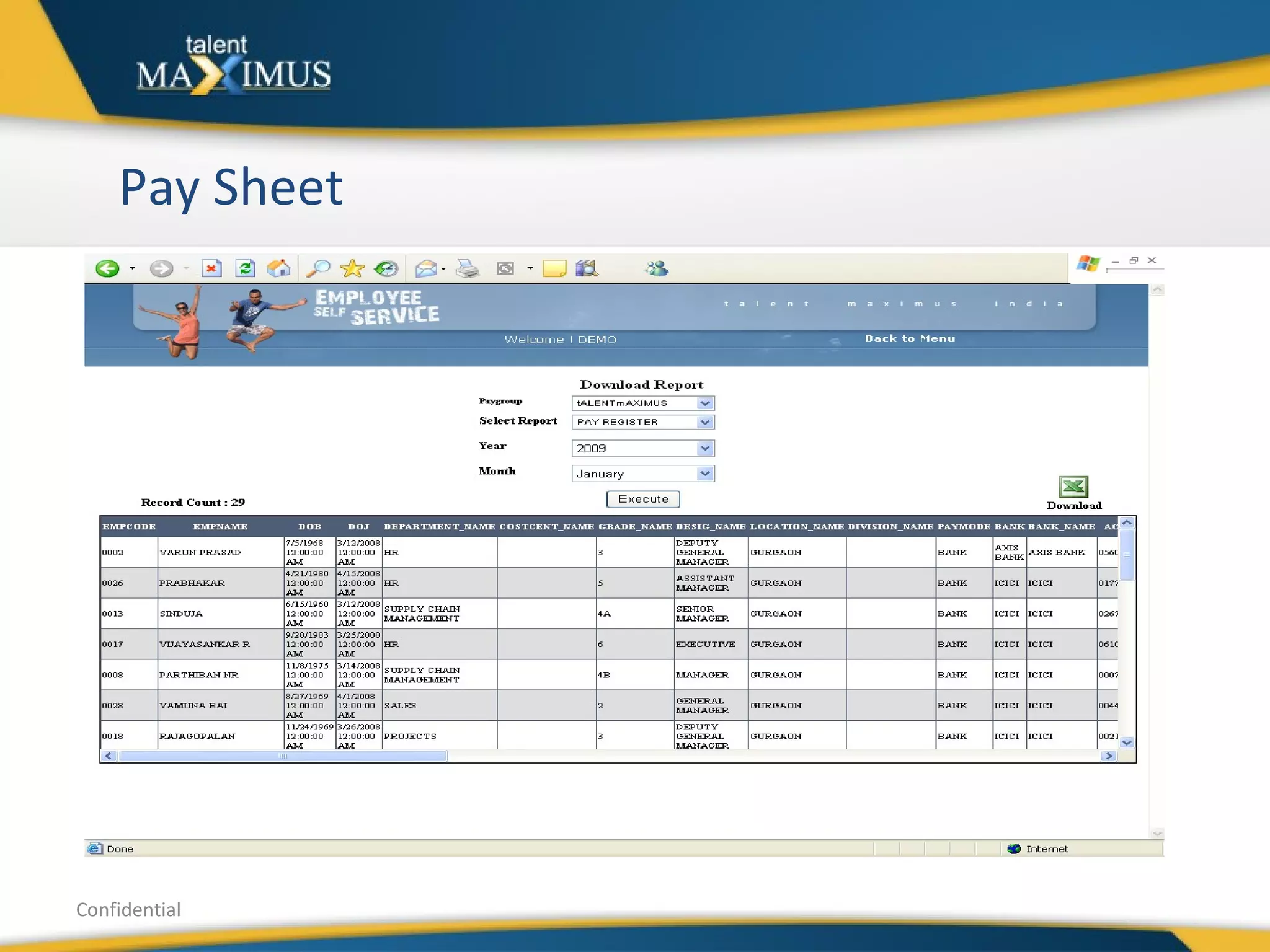
Task: Select the VIJAYASANKAR R name cell
Action: pyautogui.click(x=220, y=645)
